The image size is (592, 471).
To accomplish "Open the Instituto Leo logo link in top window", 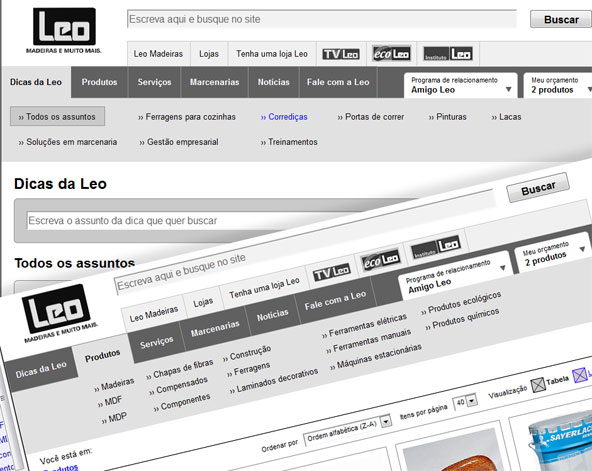I will tap(448, 54).
